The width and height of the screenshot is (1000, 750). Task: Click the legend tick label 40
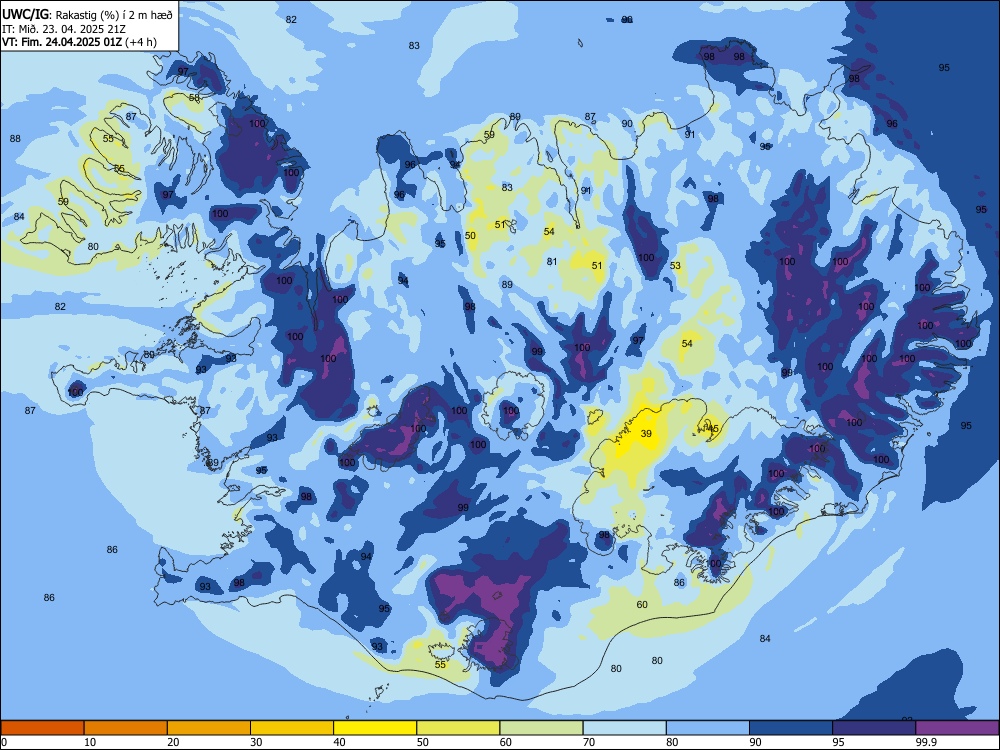(x=339, y=742)
